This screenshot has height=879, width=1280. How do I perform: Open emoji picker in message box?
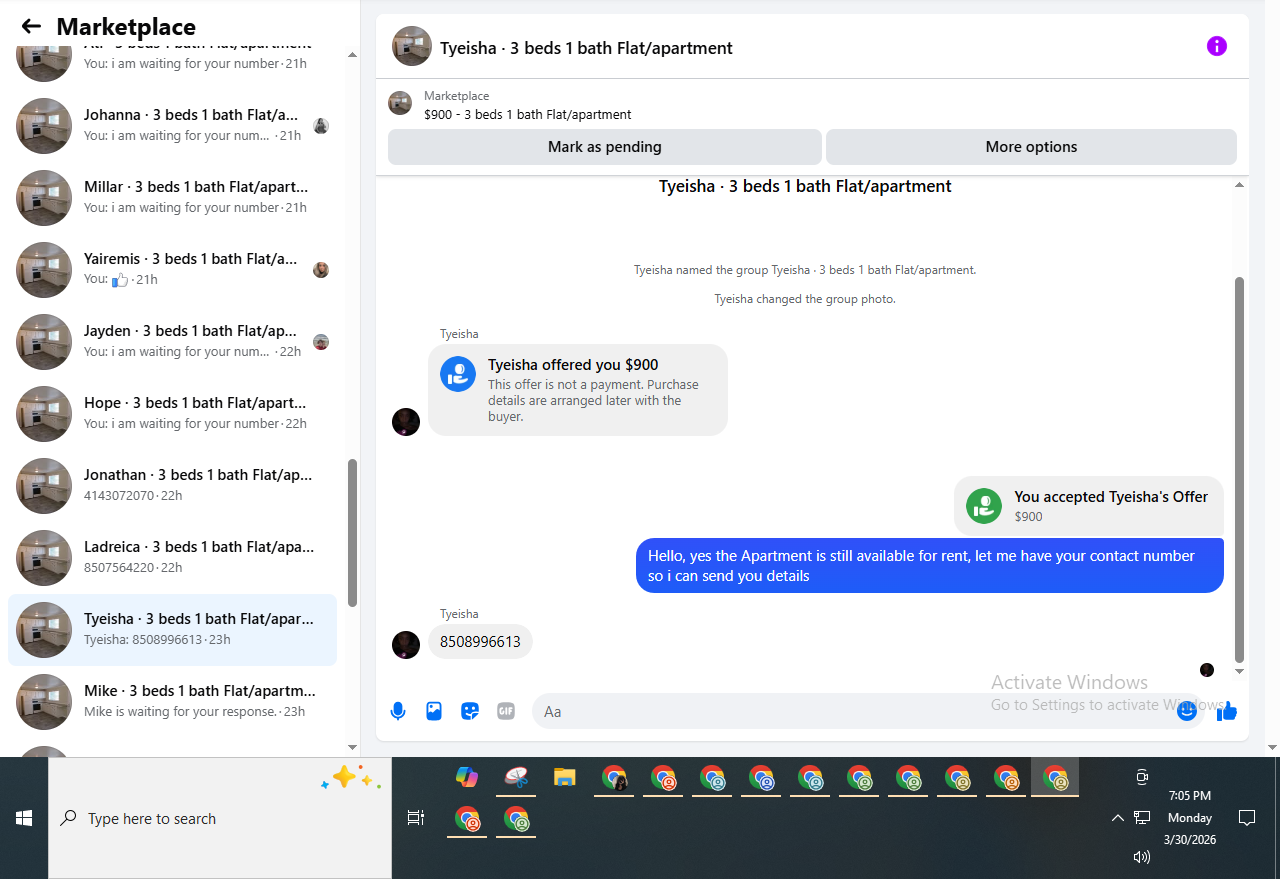tap(1187, 711)
